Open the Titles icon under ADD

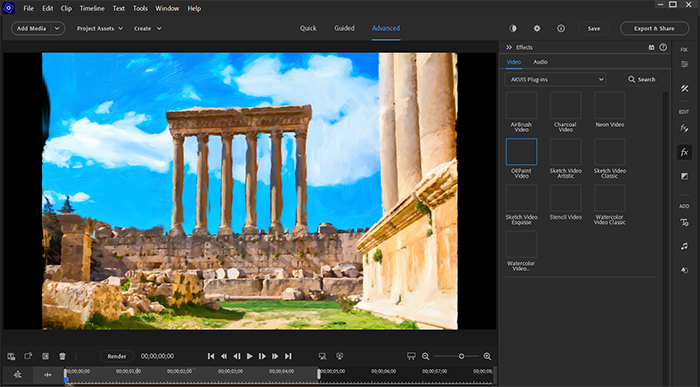(x=684, y=222)
